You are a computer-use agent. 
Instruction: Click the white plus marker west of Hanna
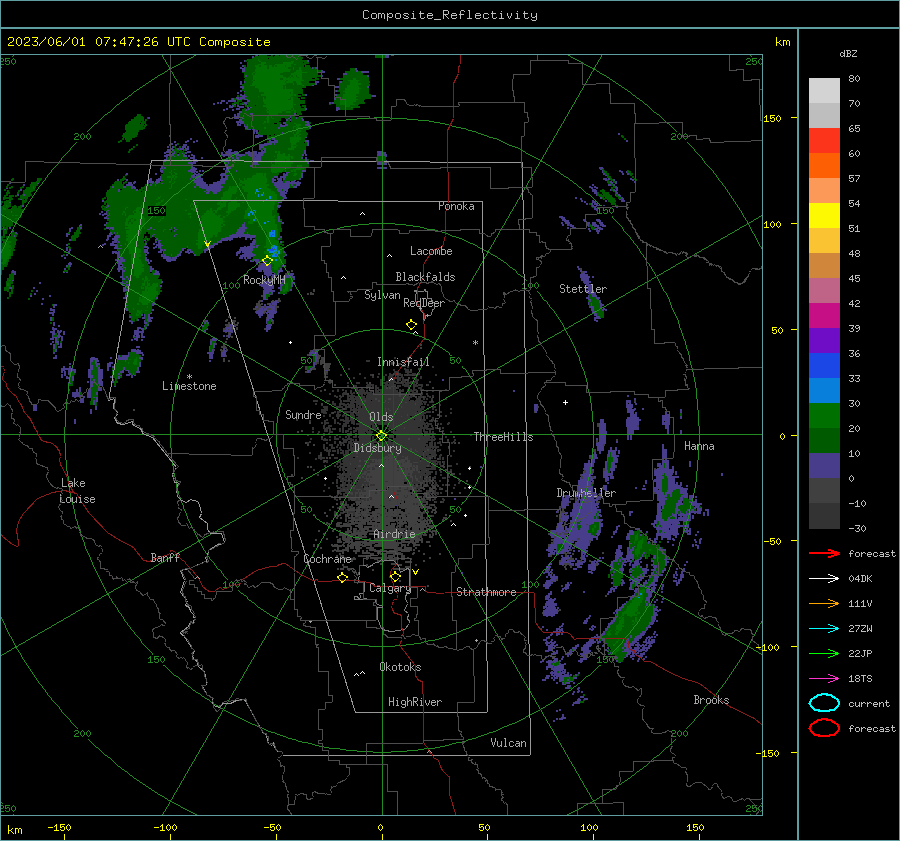pyautogui.click(x=565, y=402)
